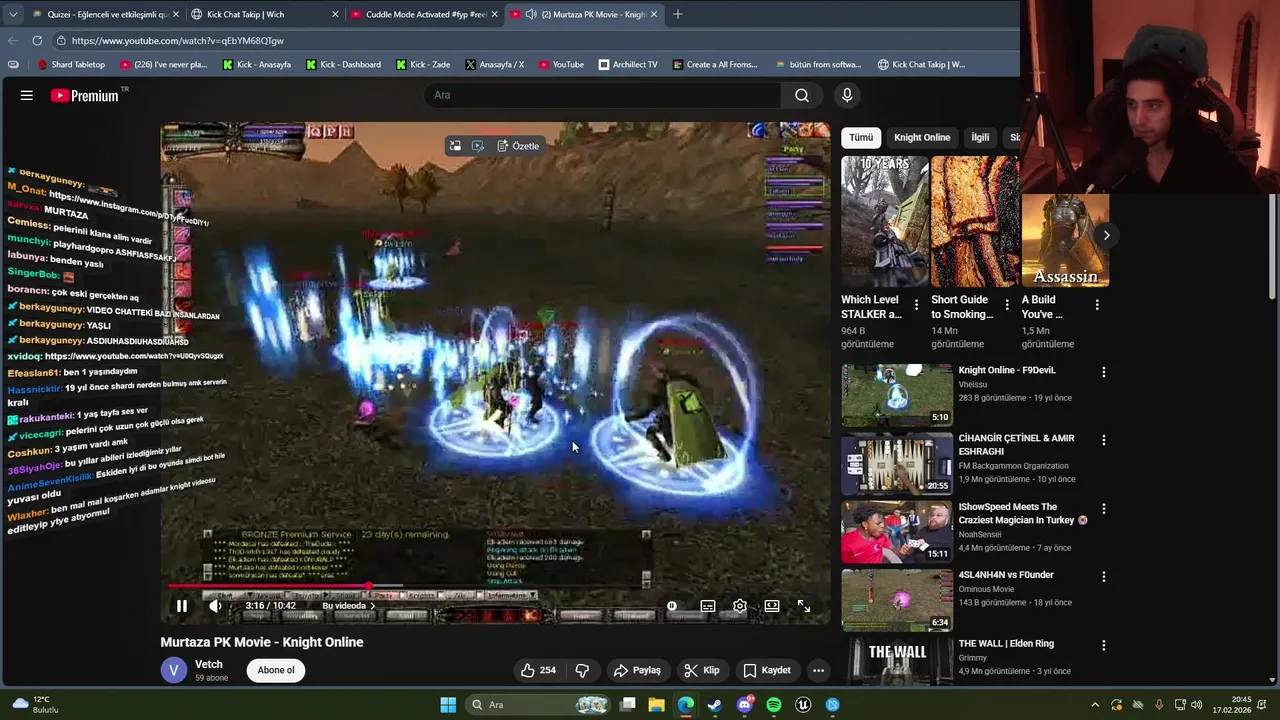Image resolution: width=1280 pixels, height=720 pixels.
Task: Click the Özetle summarize button
Action: click(x=518, y=146)
